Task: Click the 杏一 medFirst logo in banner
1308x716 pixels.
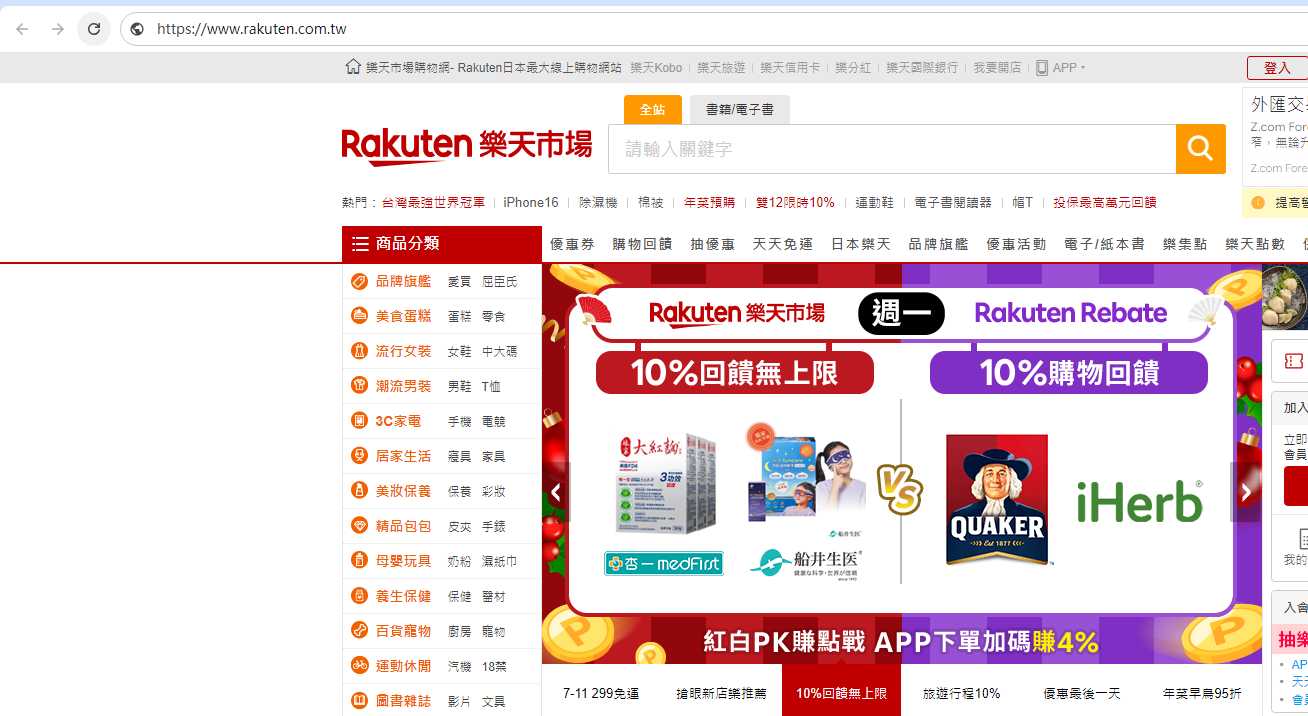Action: [x=663, y=563]
